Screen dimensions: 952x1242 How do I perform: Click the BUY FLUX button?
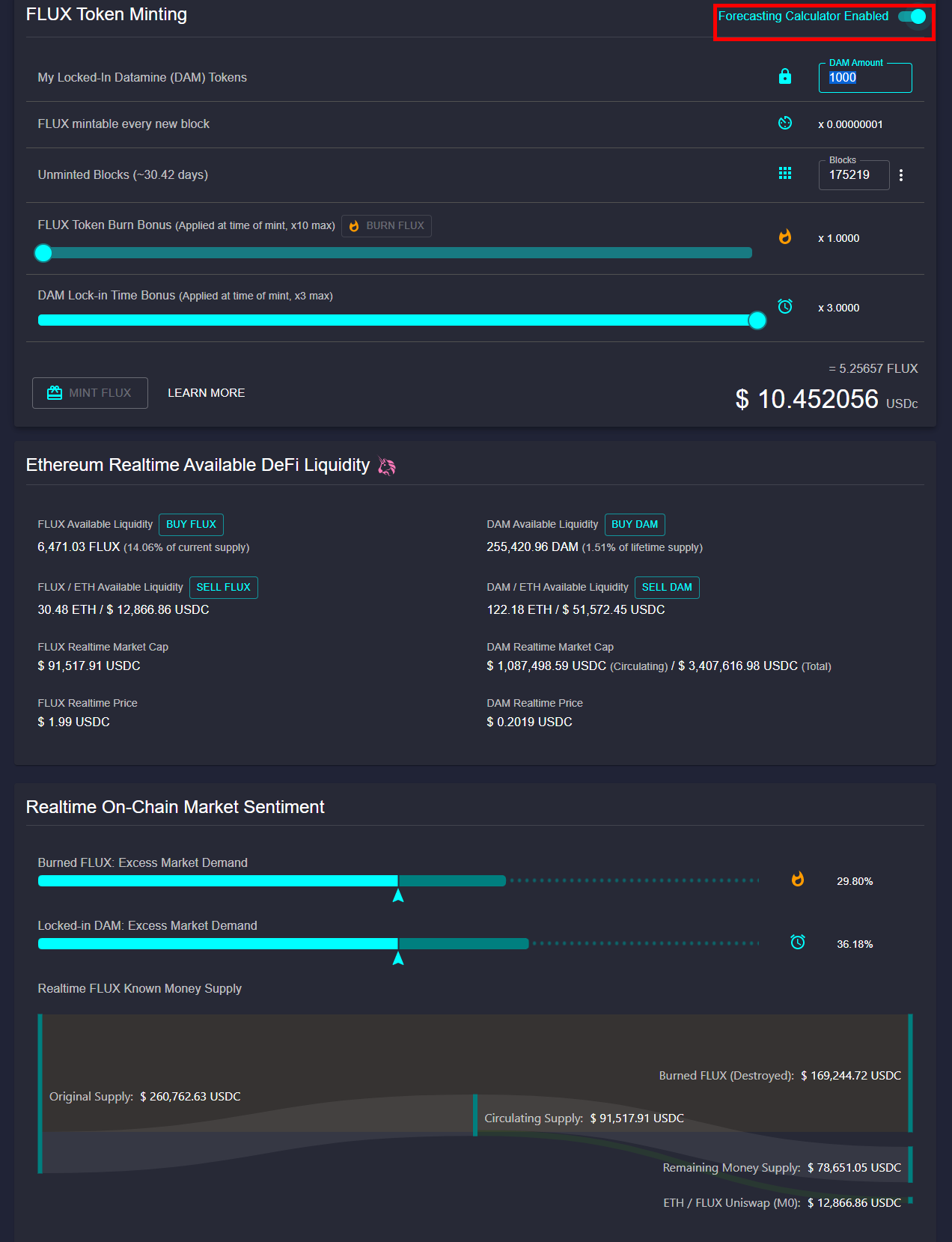[x=191, y=525]
